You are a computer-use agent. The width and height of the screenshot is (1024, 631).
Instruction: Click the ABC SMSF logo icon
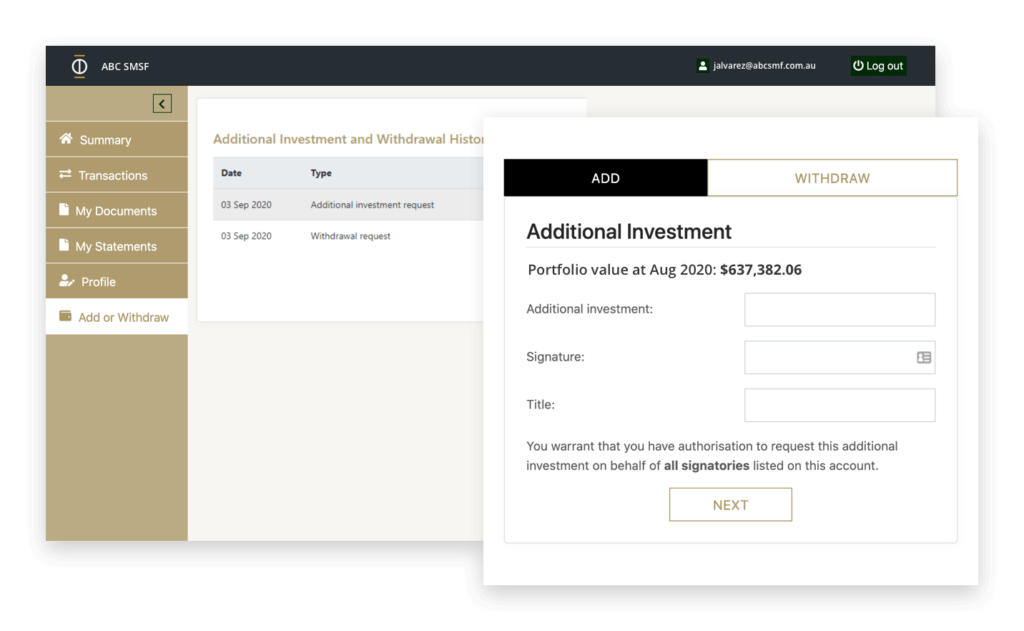click(79, 66)
